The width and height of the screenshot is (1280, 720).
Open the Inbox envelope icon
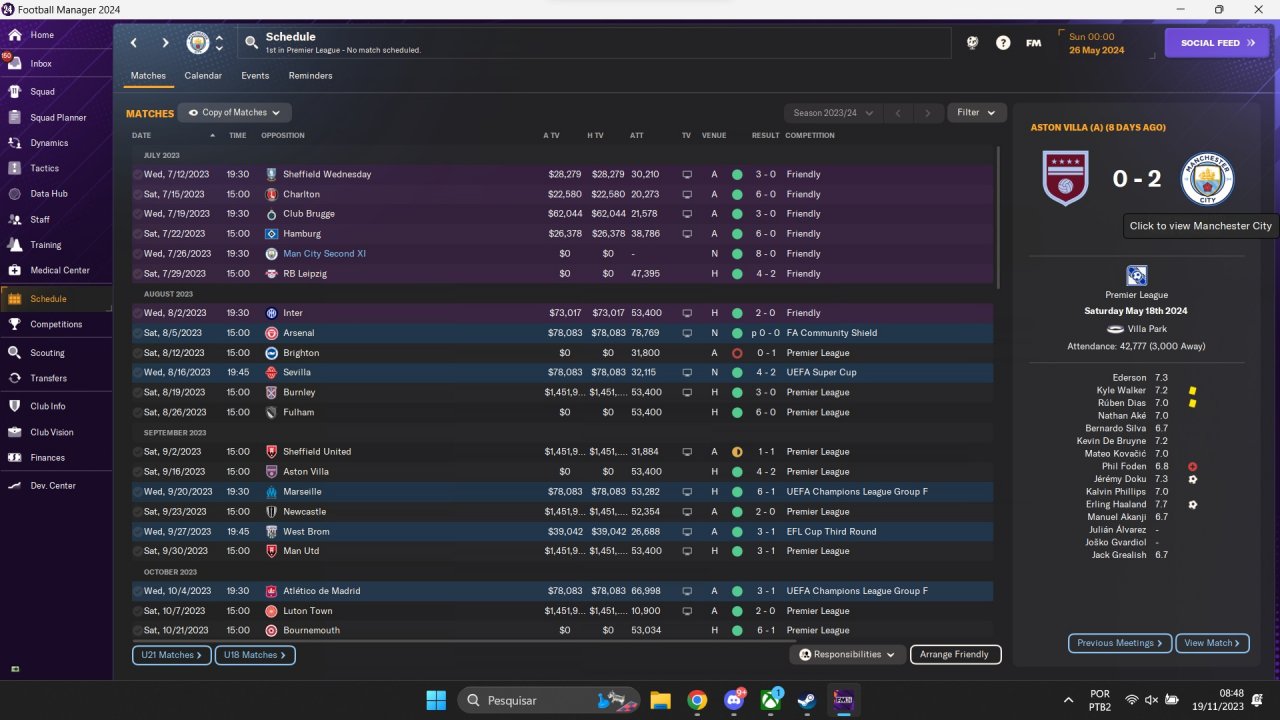(14, 63)
